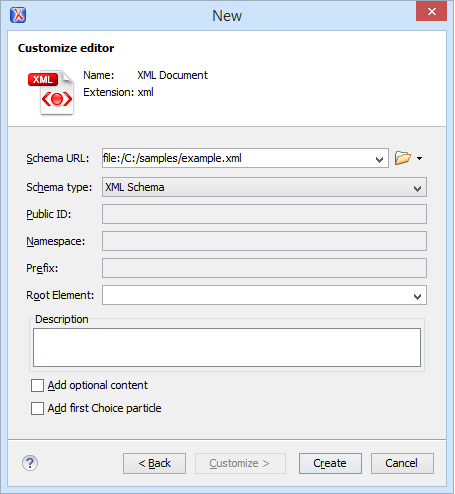This screenshot has width=455, height=494.
Task: Enable Add optional content checkbox
Action: coord(37,385)
